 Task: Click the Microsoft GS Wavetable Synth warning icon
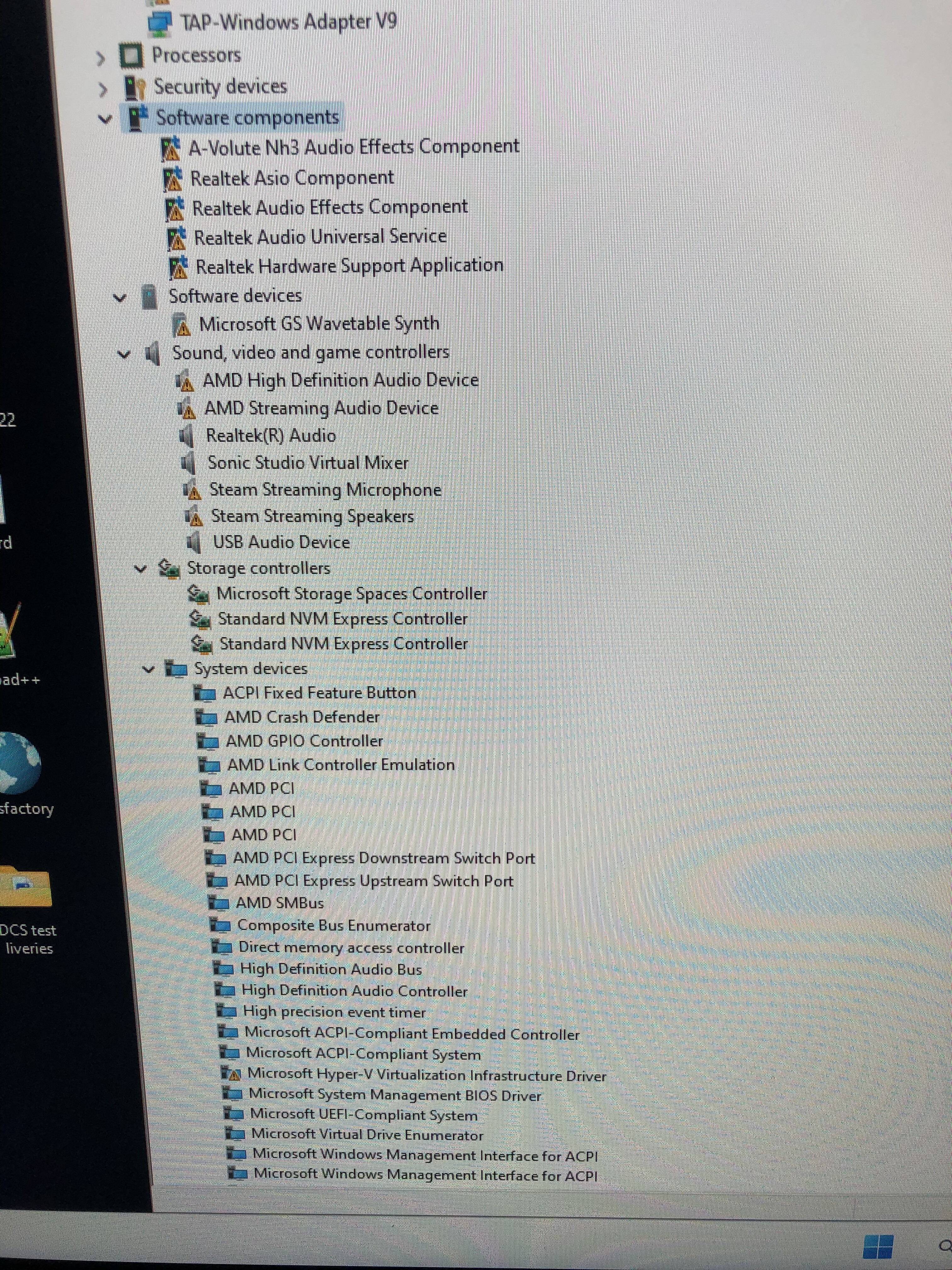pyautogui.click(x=181, y=325)
